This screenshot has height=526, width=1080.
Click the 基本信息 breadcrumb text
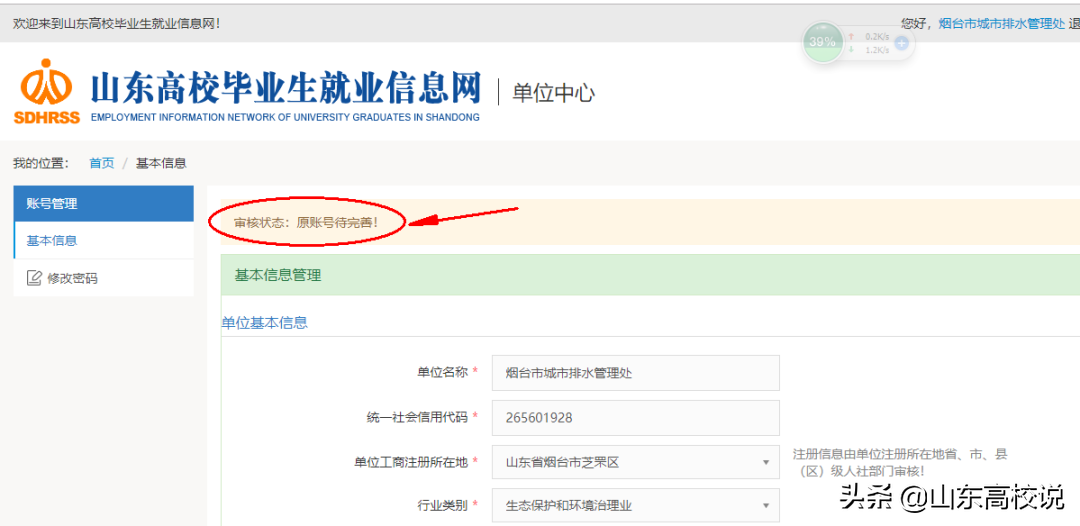pyautogui.click(x=160, y=163)
